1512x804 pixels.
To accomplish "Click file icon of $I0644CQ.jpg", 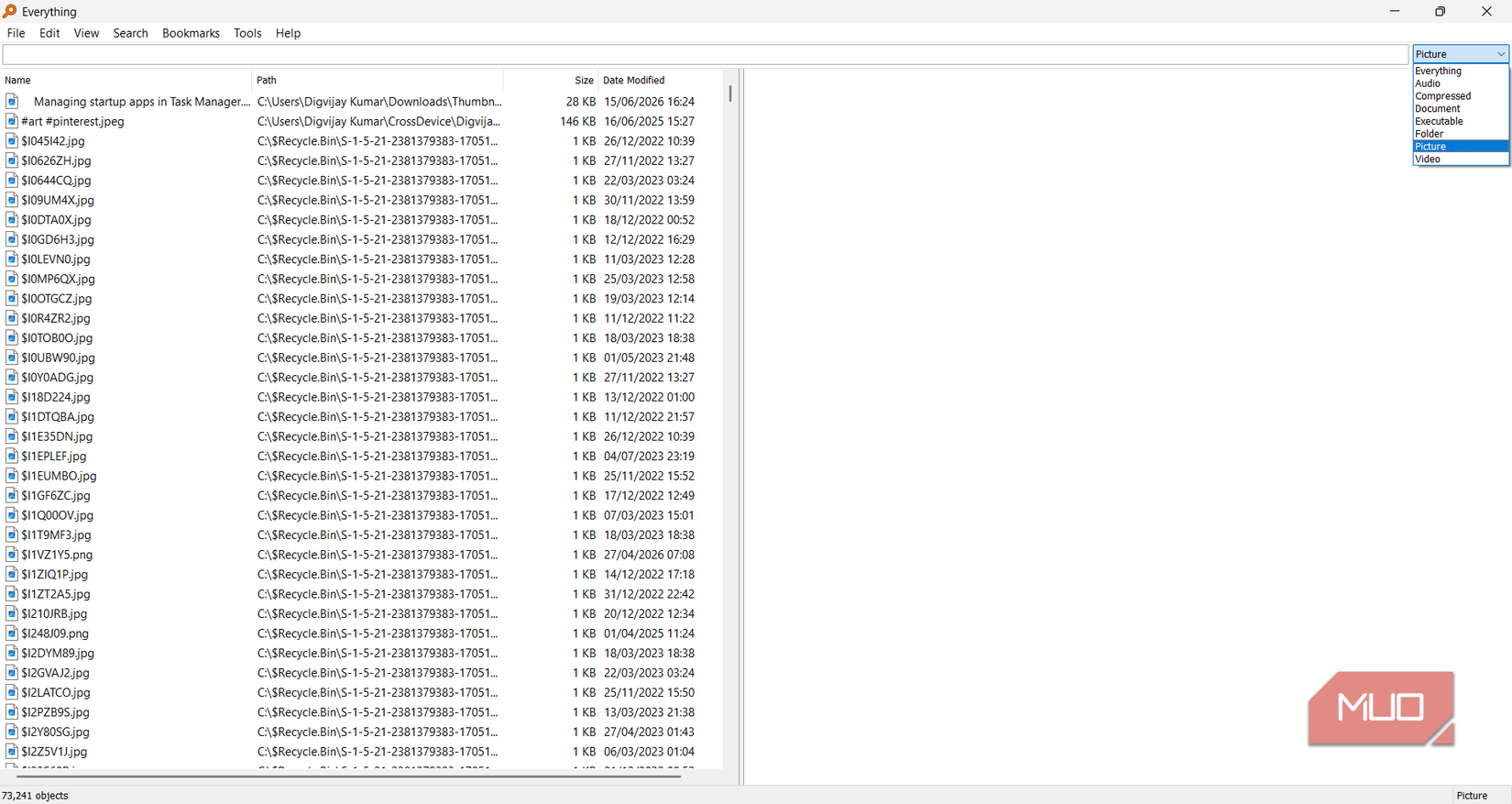I will tap(12, 181).
